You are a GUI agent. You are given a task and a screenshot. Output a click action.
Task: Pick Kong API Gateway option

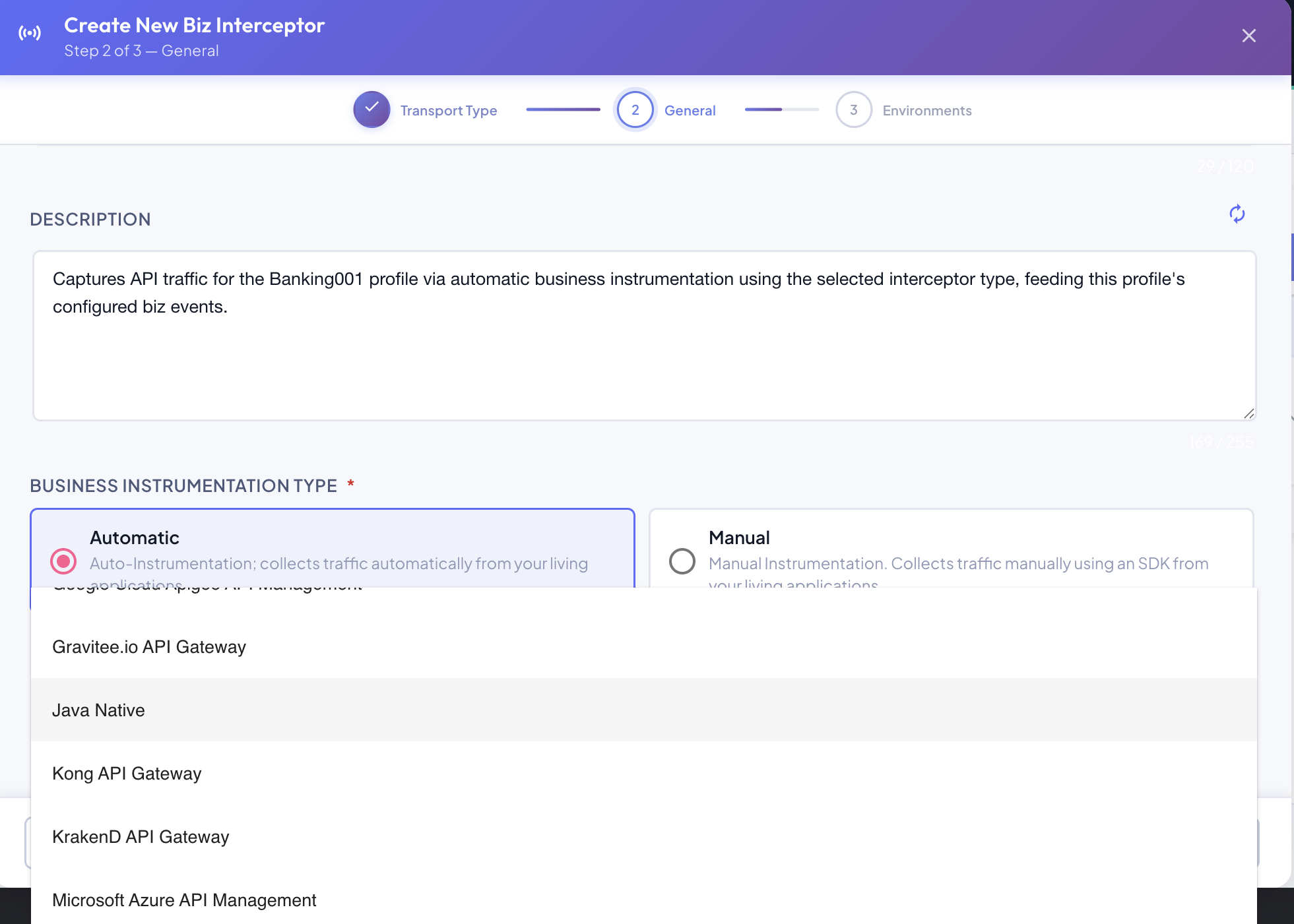[x=644, y=774]
